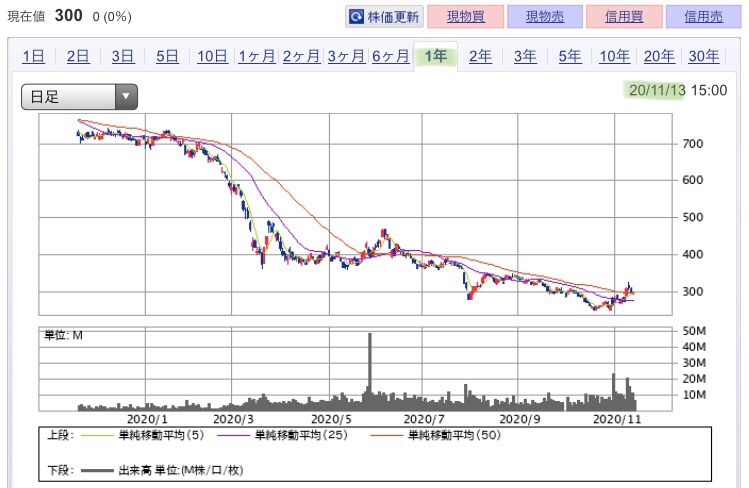The width and height of the screenshot is (749, 488).
Task: Click the 単純移動平均(50) legend entry
Action: pyautogui.click(x=435, y=435)
